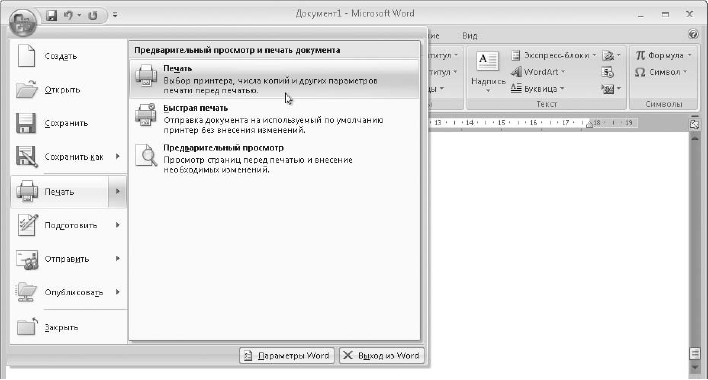Click the Подготовить pencil document icon
708x380 pixels.
point(27,225)
